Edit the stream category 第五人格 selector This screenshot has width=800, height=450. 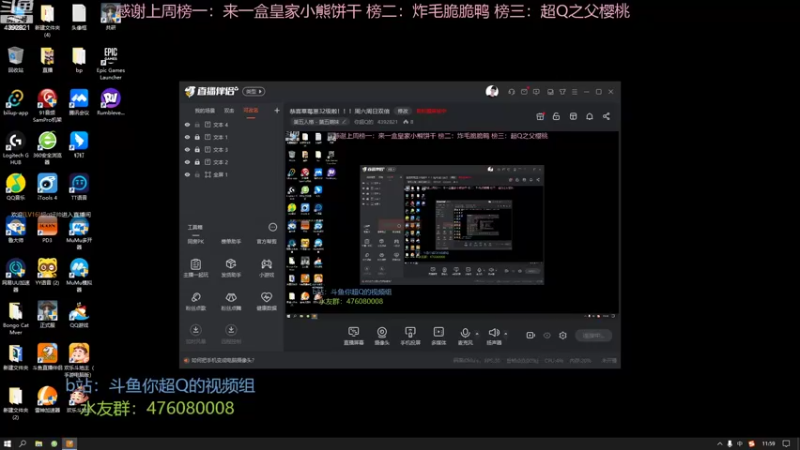coord(319,122)
